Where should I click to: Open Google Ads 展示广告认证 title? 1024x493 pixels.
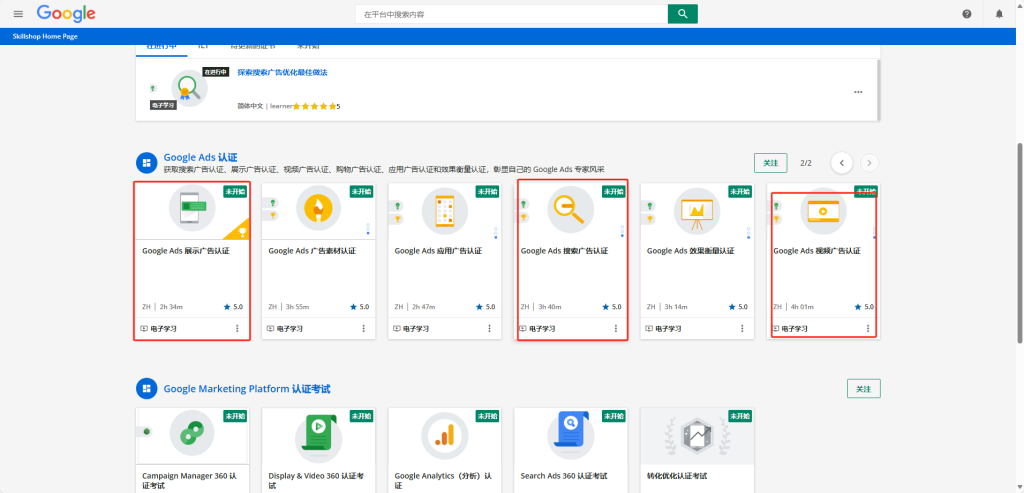(x=186, y=251)
